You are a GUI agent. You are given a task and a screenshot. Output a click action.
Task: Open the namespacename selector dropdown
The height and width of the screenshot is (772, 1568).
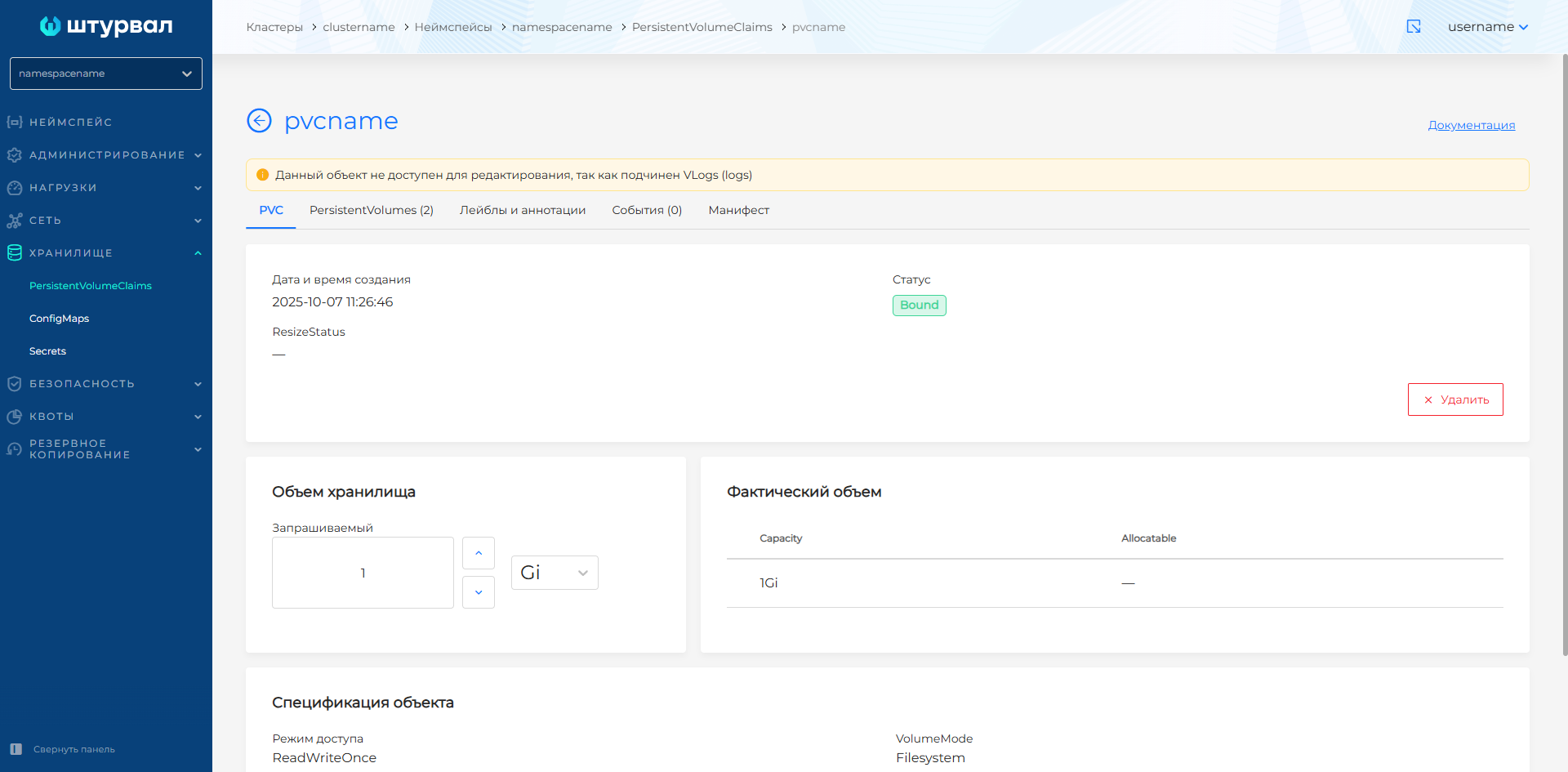click(106, 74)
